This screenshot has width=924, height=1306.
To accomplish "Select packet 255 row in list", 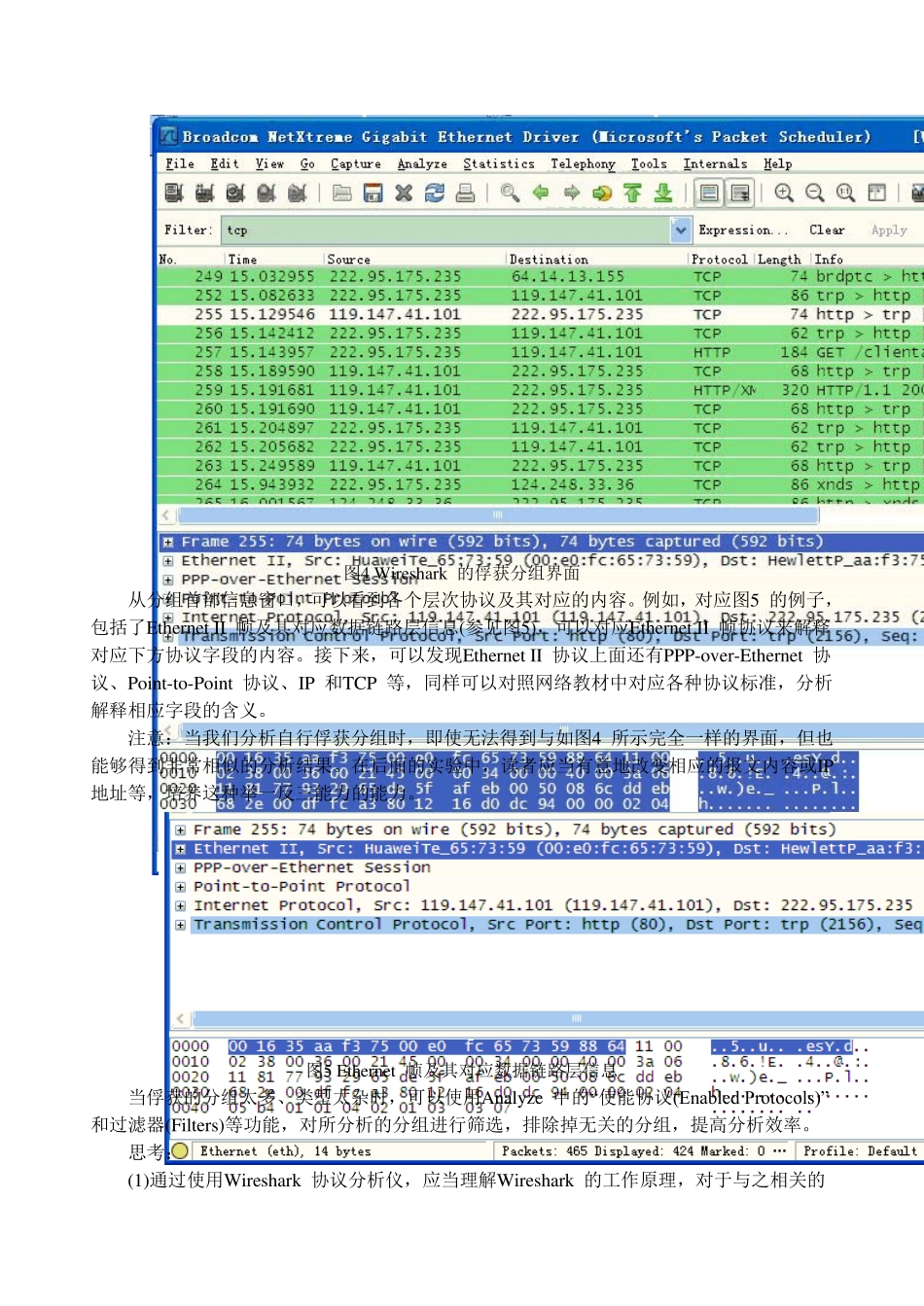I will [540, 314].
